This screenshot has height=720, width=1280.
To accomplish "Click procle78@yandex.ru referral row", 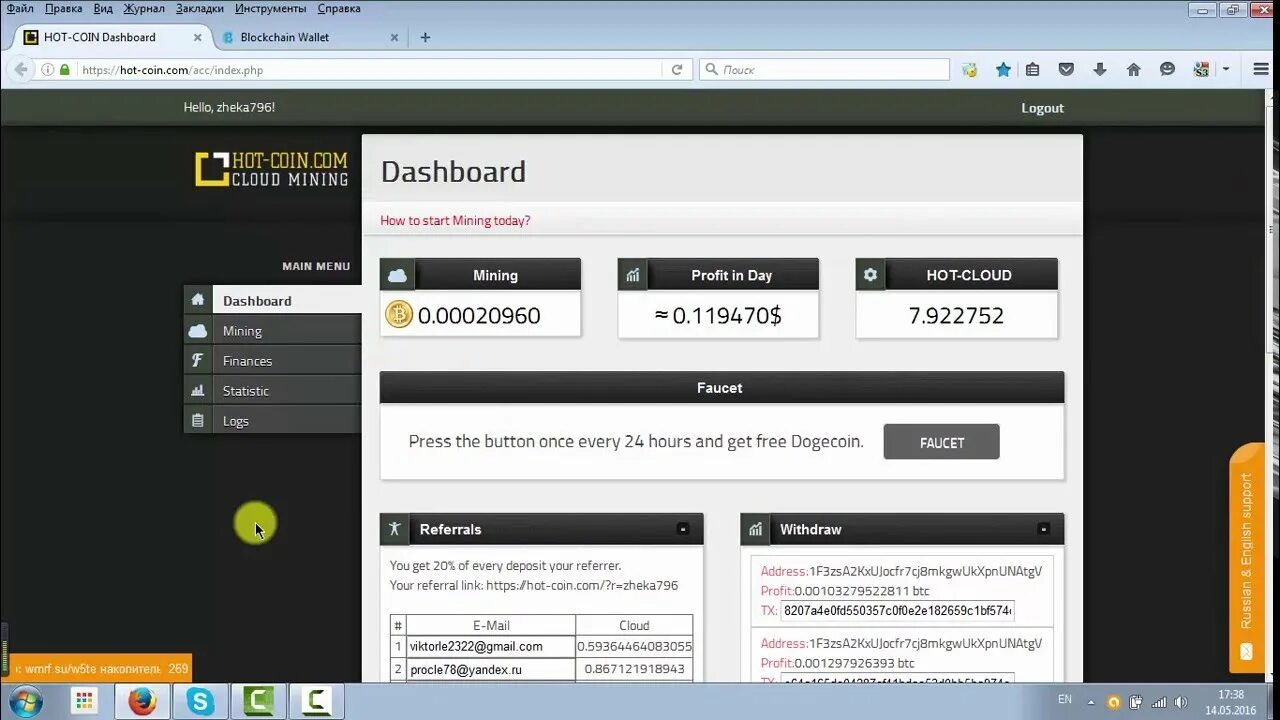I will point(541,669).
